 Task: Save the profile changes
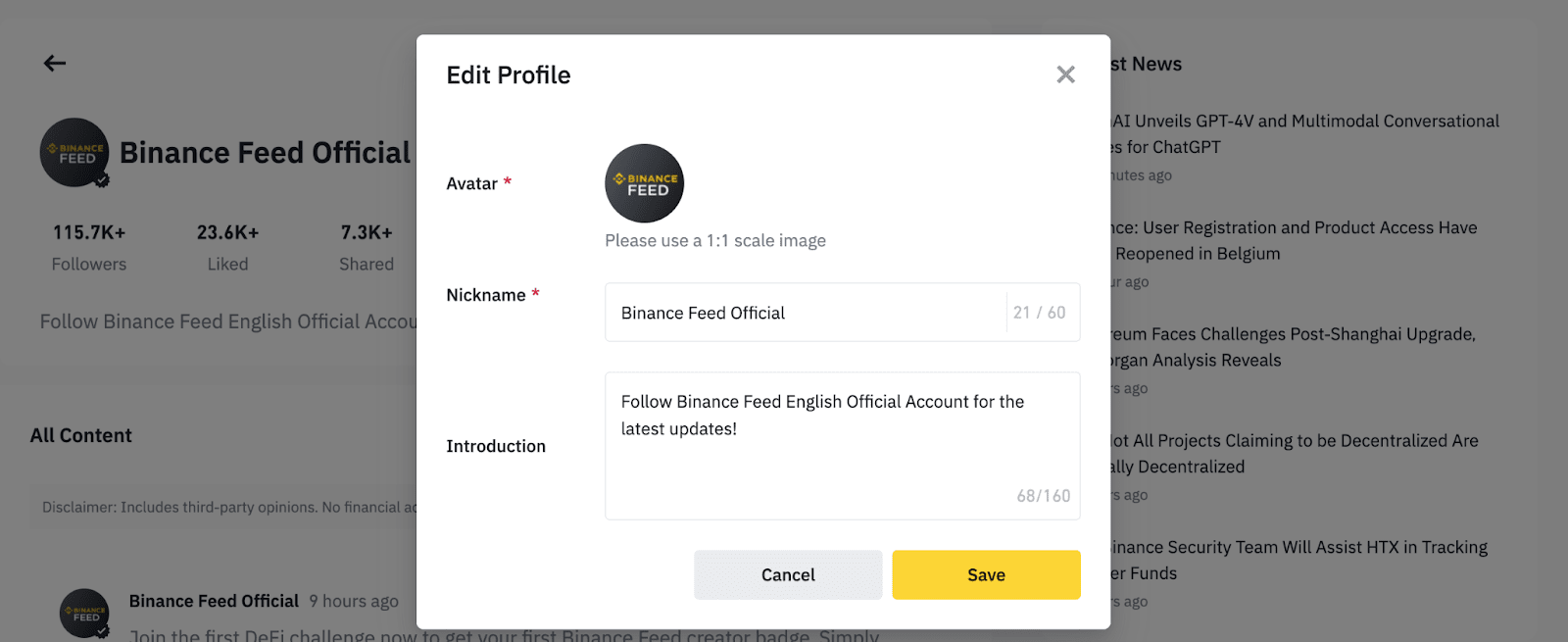pos(986,575)
